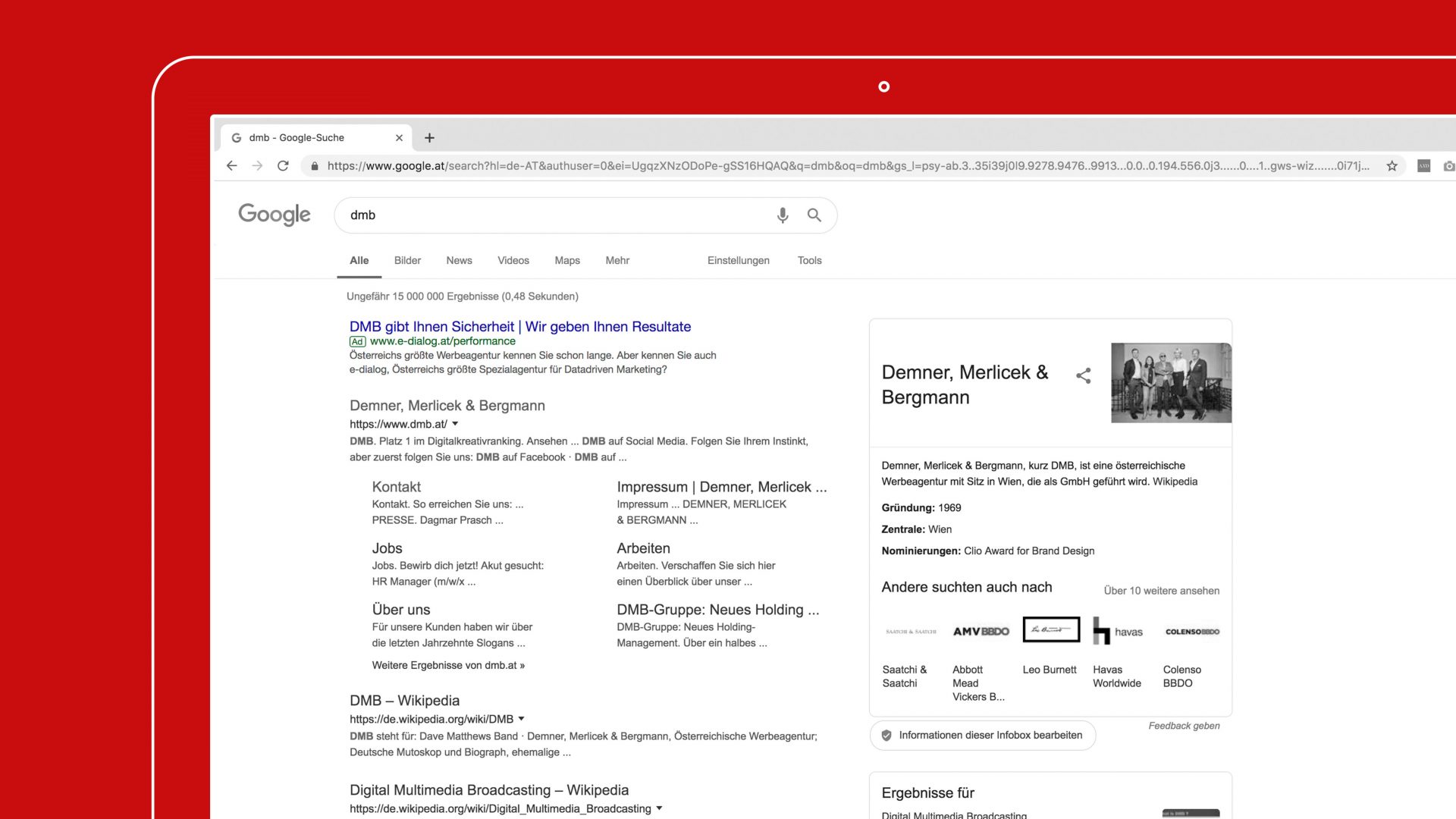Share Demner, Merlicek & Bergmann via share icon

click(x=1084, y=375)
